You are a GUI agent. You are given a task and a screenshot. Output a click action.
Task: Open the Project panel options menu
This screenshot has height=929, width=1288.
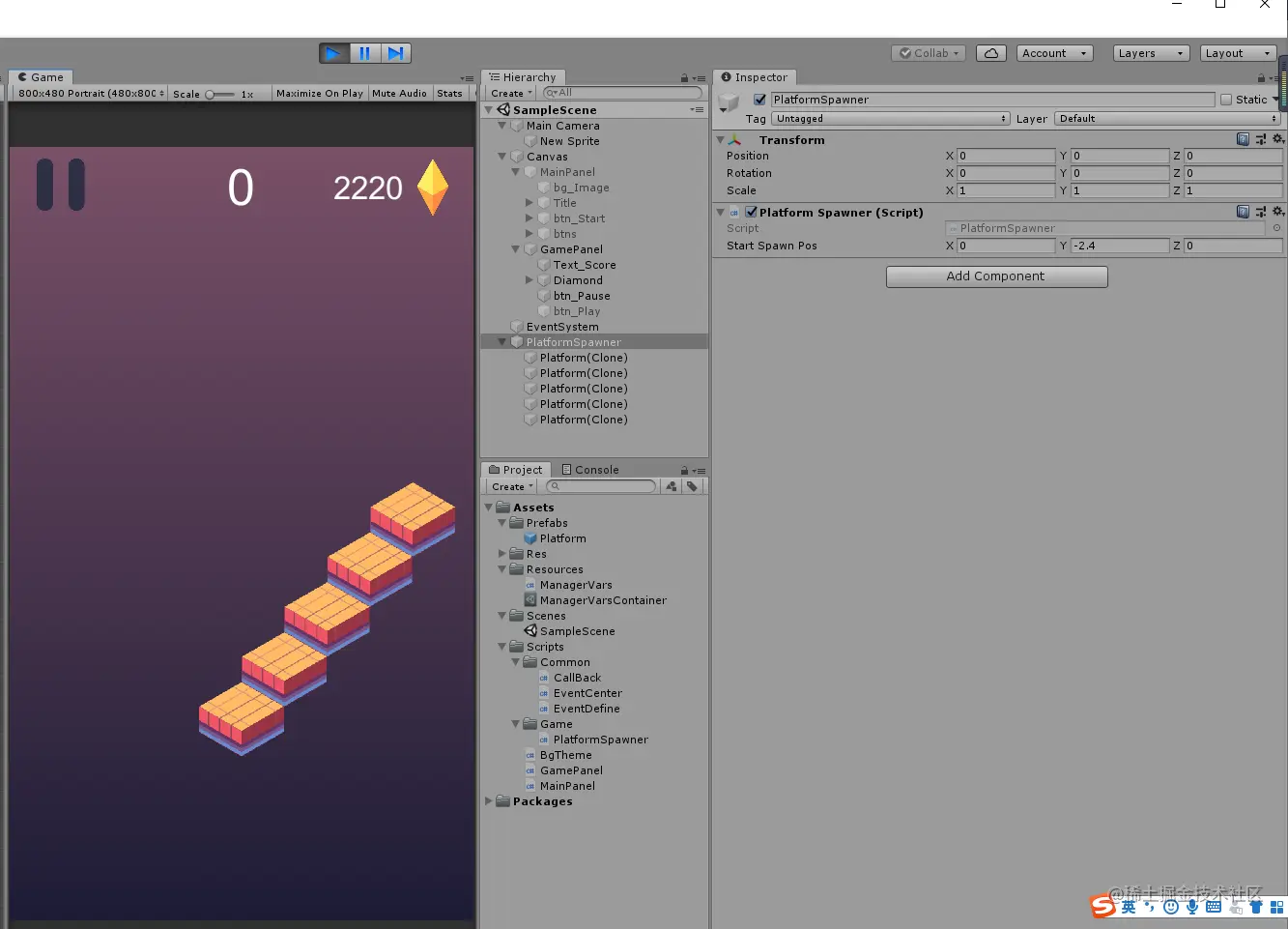click(x=700, y=471)
